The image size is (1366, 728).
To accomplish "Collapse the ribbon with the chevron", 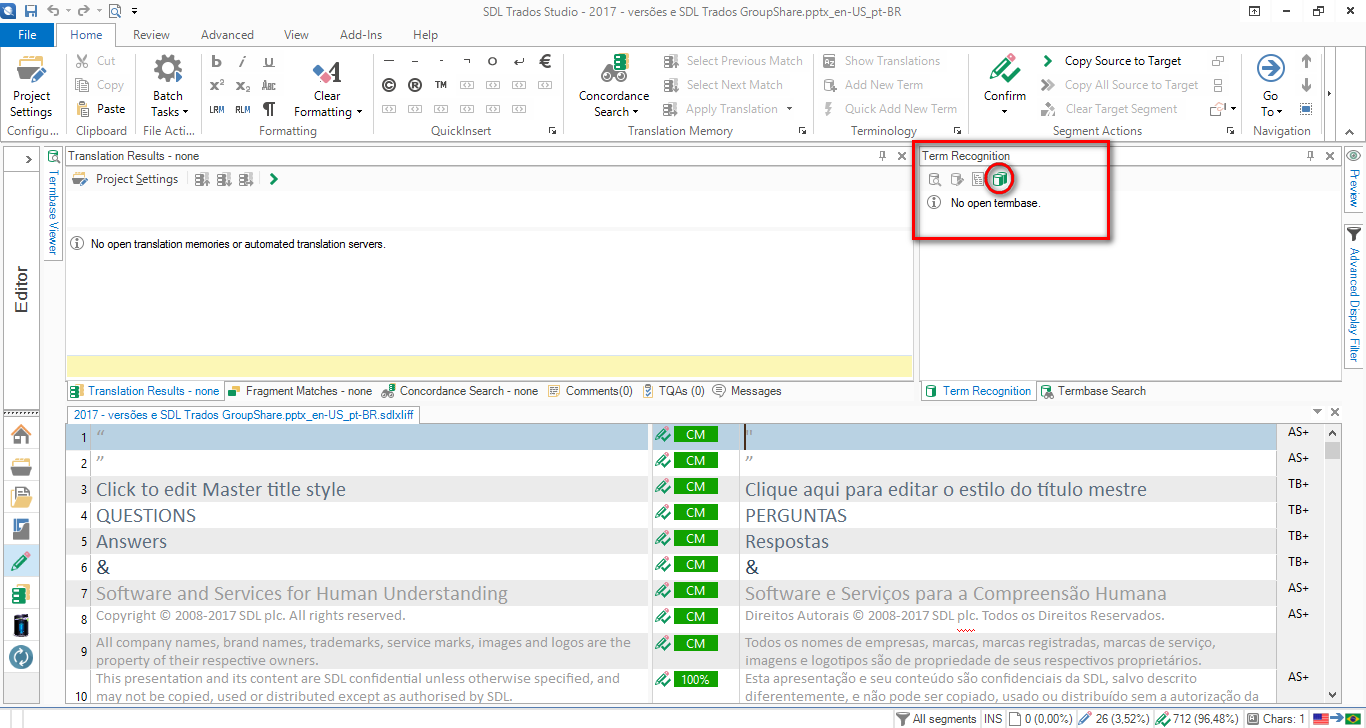I will click(x=1350, y=131).
